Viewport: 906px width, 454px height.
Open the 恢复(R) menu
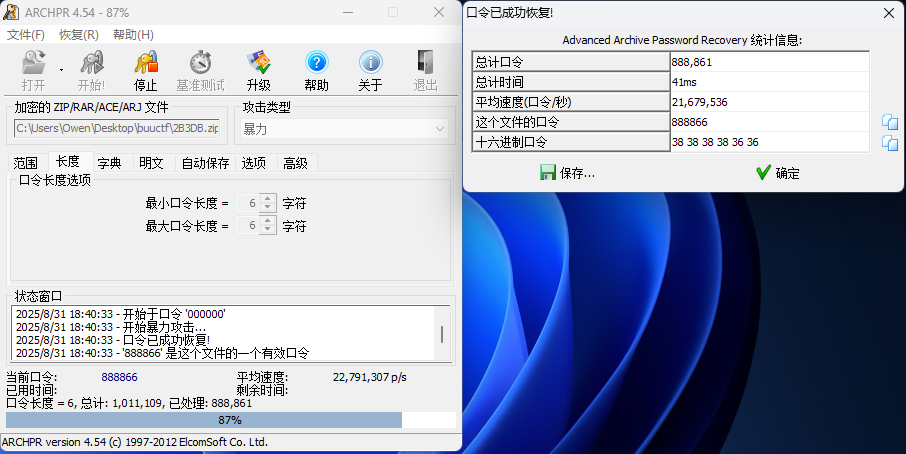pyautogui.click(x=79, y=35)
